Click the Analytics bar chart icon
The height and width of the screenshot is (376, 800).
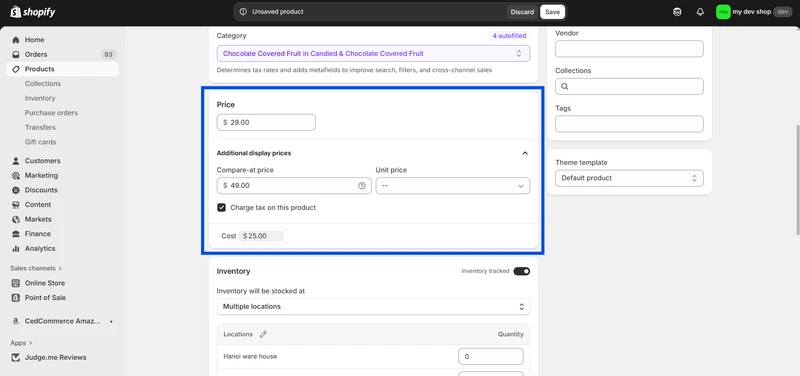[16, 248]
